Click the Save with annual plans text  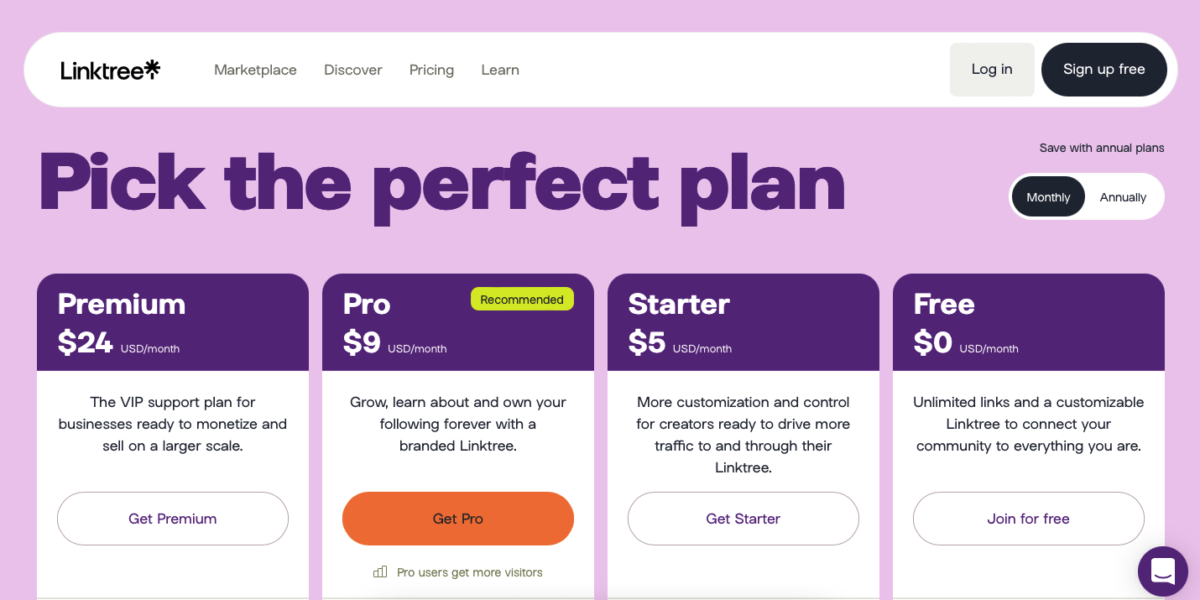1102,147
